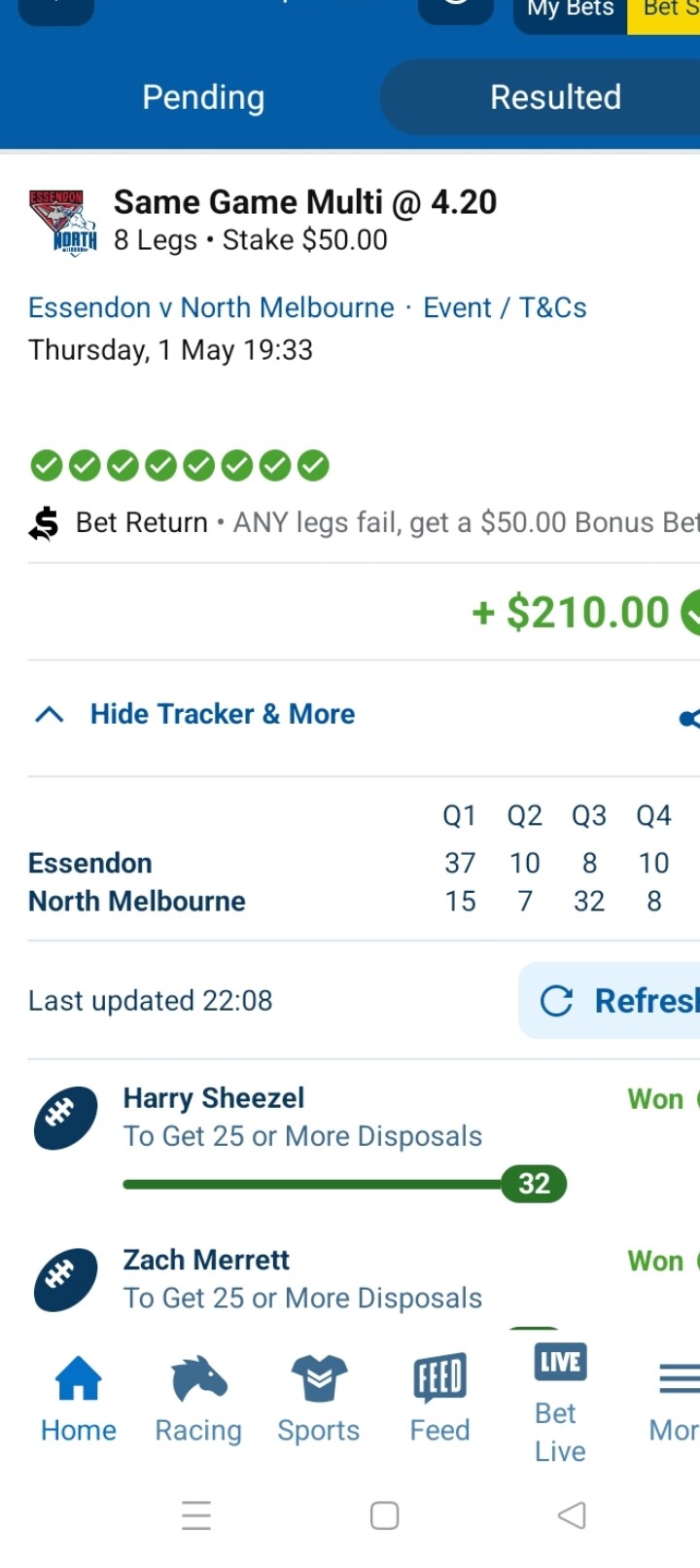
Task: Tap the Essendon North Melbourne team logo
Action: [x=62, y=223]
